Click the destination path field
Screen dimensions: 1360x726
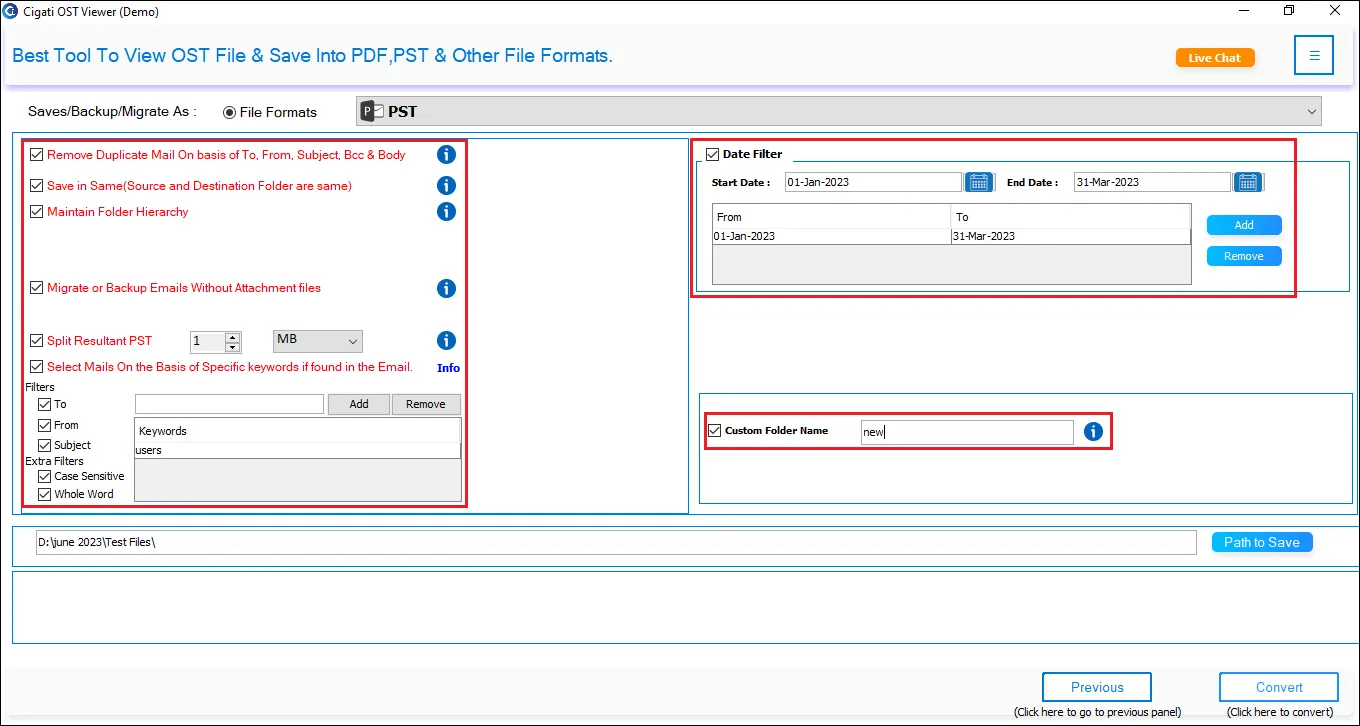pos(616,542)
